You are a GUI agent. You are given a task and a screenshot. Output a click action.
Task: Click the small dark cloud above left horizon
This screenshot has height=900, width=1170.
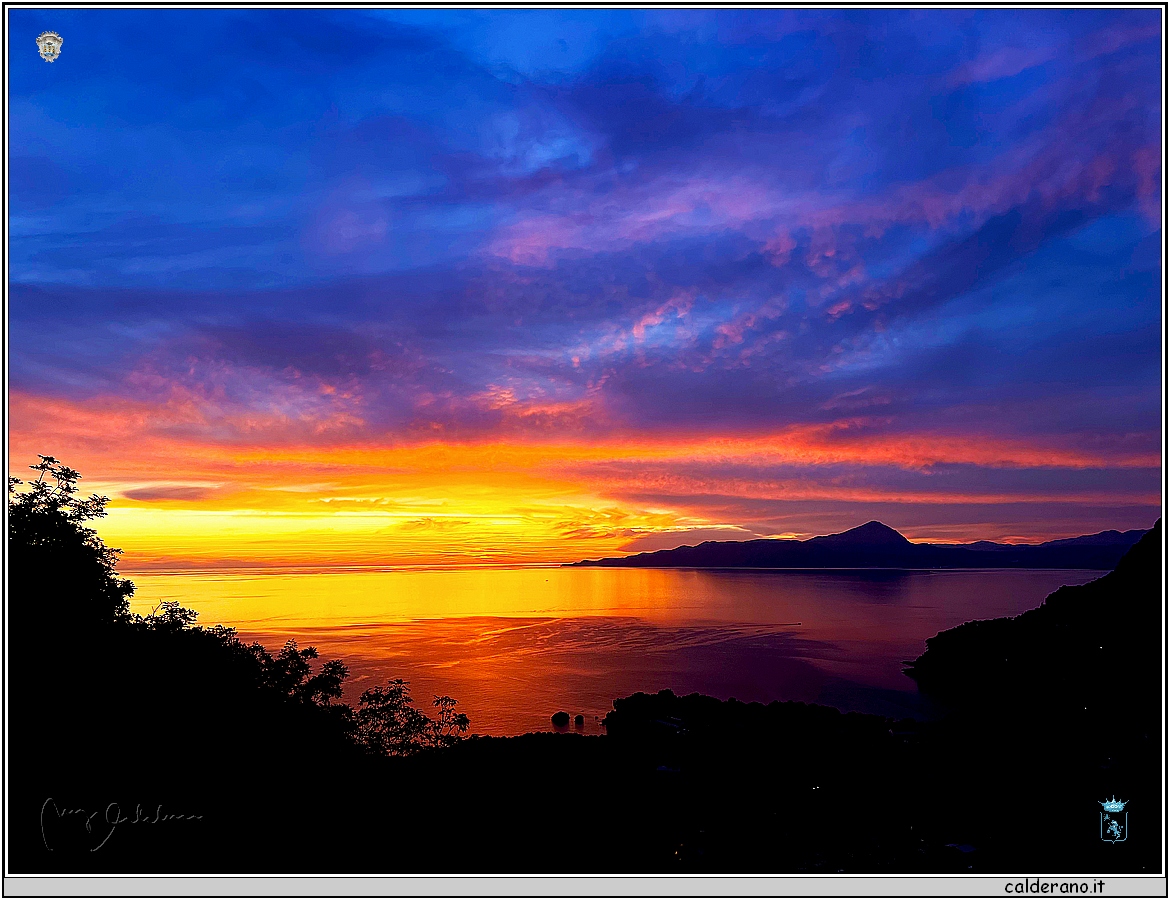tap(165, 493)
